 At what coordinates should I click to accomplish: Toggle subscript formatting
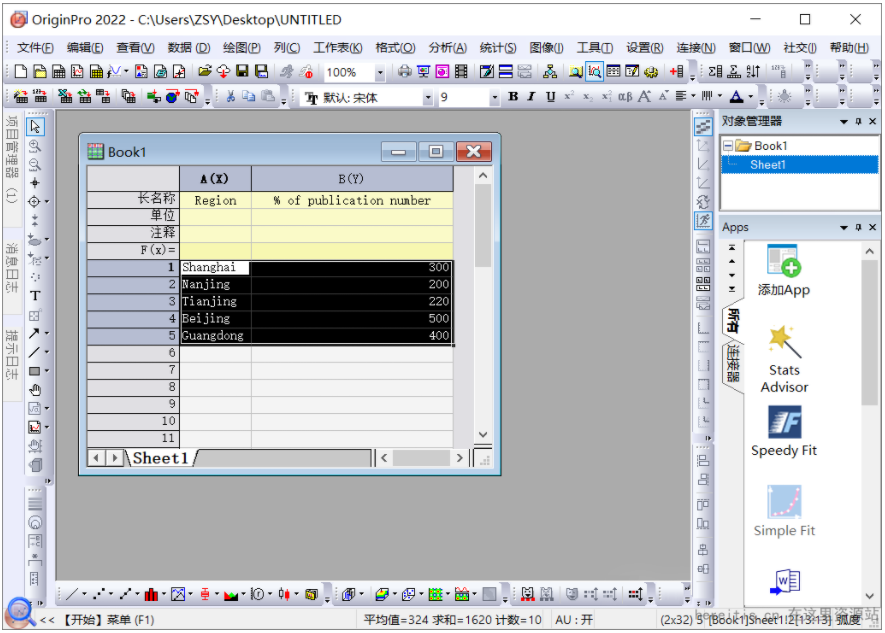[588, 96]
